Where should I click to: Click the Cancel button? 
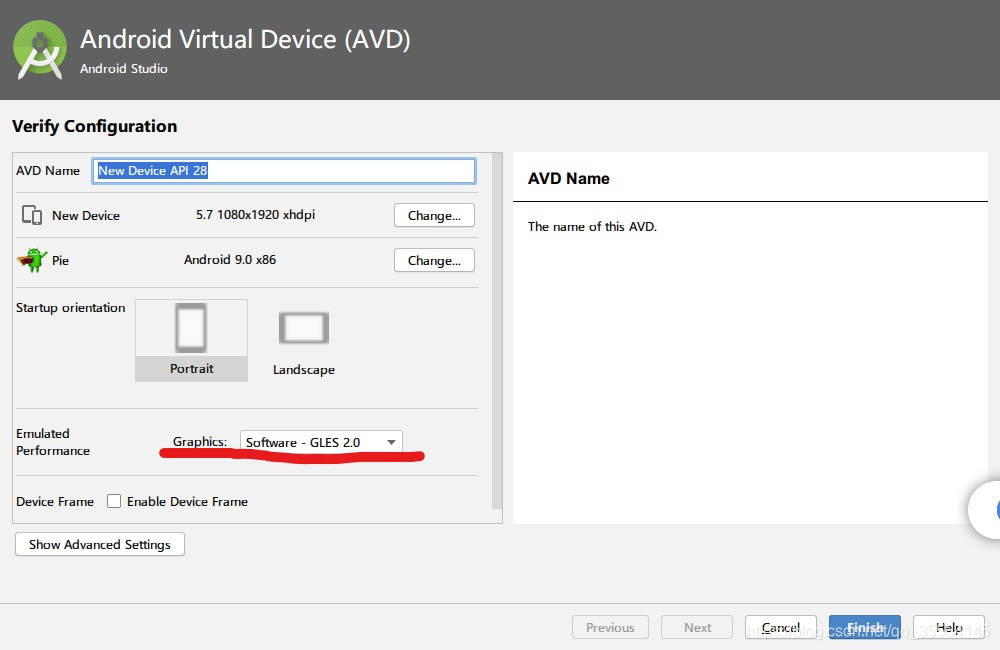click(781, 627)
